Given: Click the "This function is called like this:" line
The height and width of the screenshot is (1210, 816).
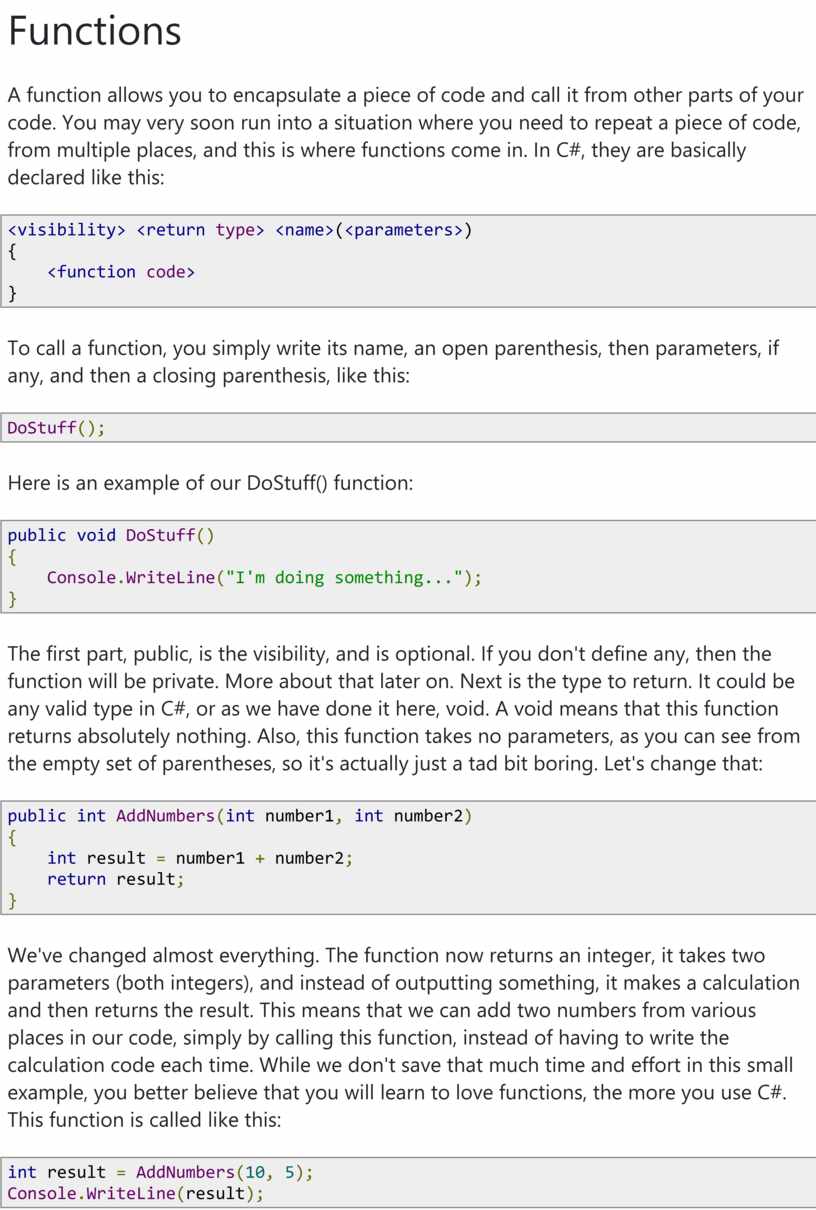Looking at the screenshot, I should pyautogui.click(x=145, y=1120).
